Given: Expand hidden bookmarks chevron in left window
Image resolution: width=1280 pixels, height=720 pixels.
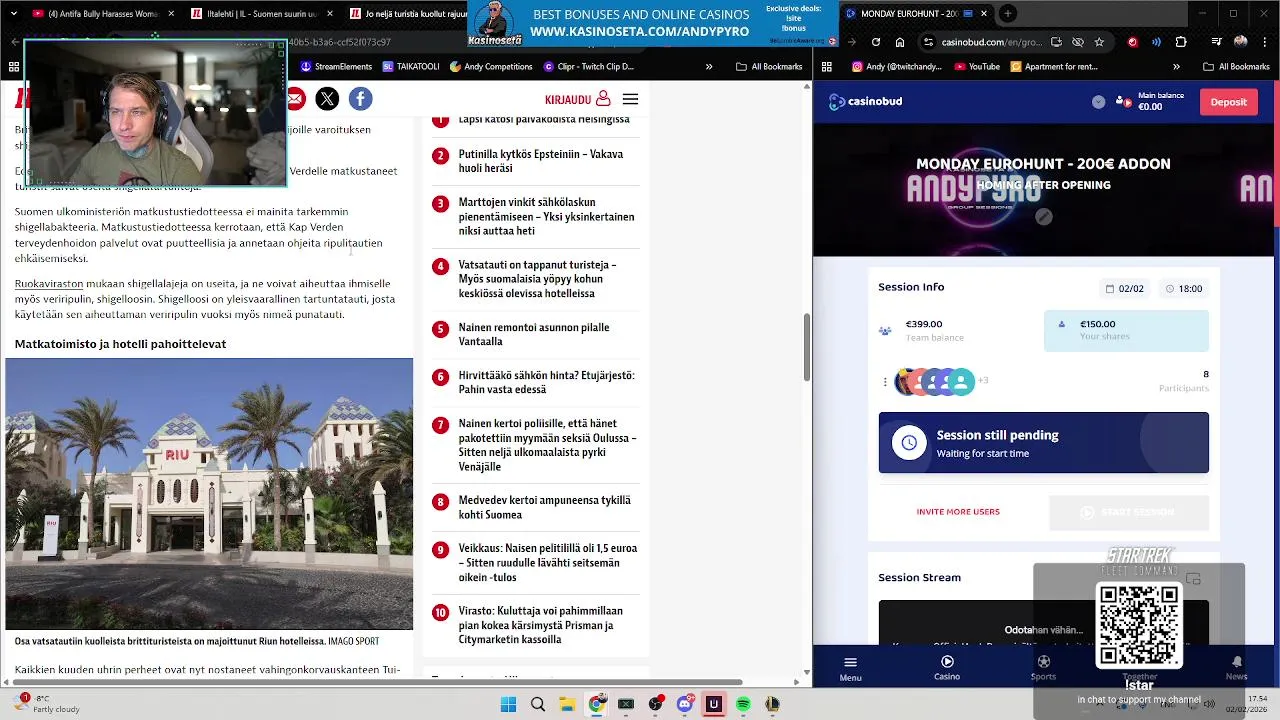Looking at the screenshot, I should coord(709,66).
